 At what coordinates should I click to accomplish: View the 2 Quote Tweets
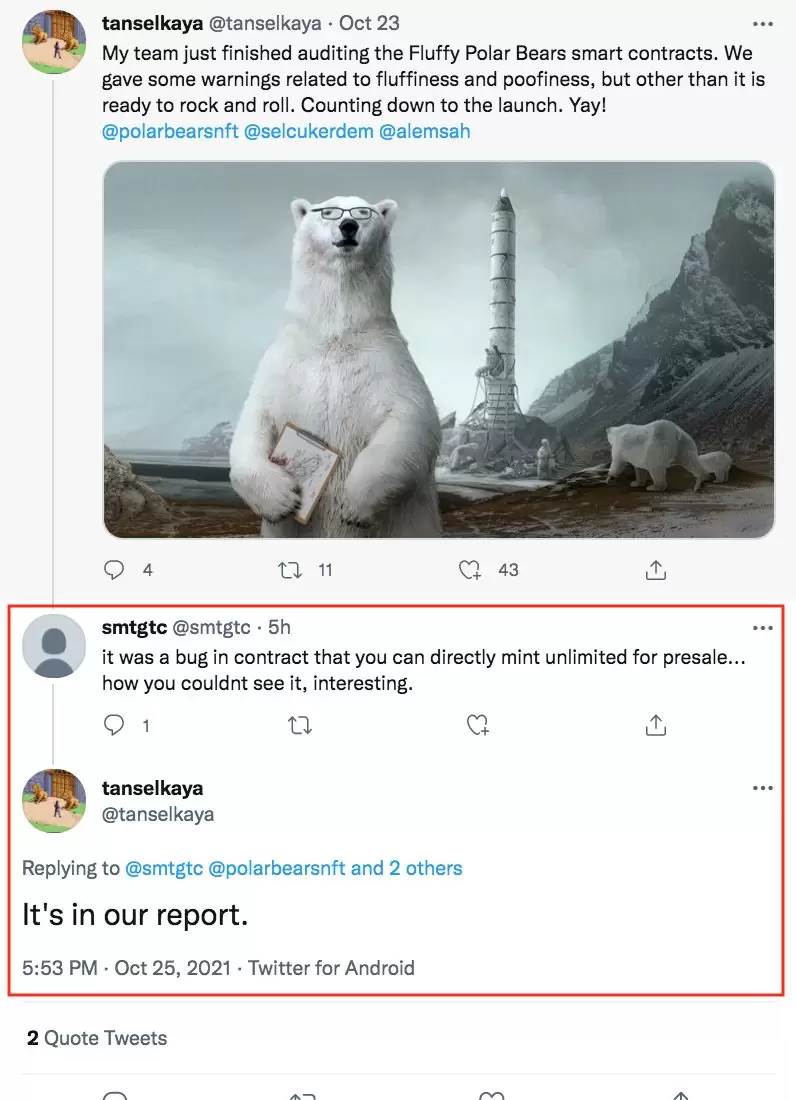click(97, 1038)
